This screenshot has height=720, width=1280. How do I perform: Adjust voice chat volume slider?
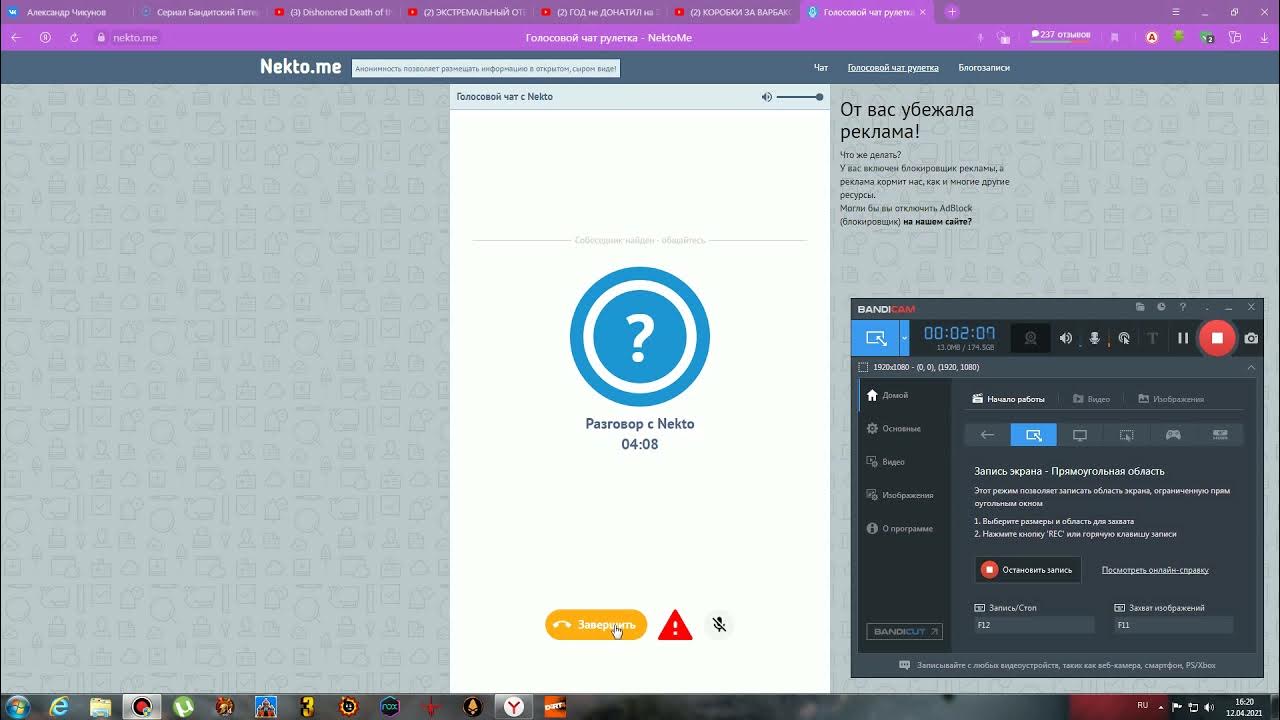[x=800, y=97]
